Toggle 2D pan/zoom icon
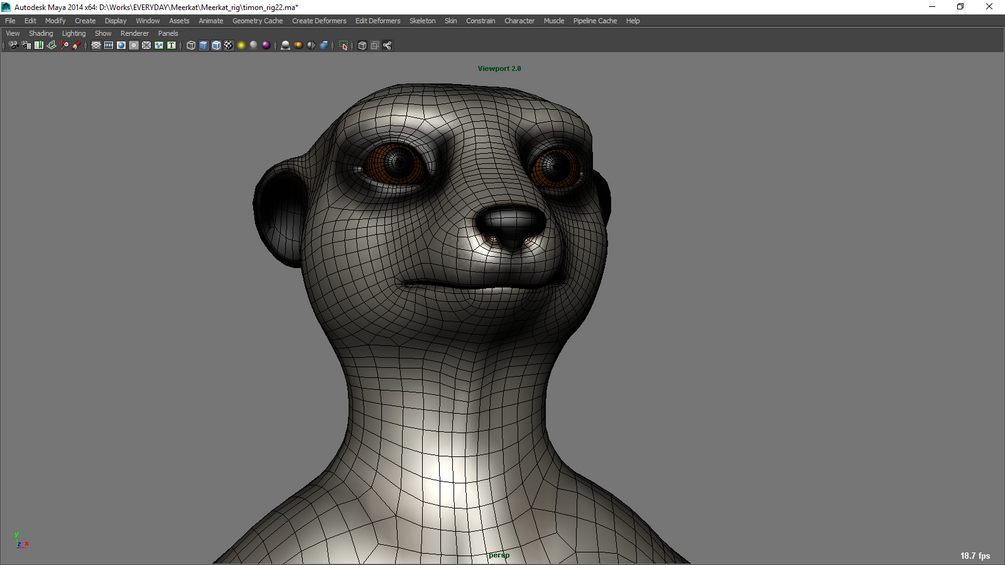1005x565 pixels. [x=64, y=45]
